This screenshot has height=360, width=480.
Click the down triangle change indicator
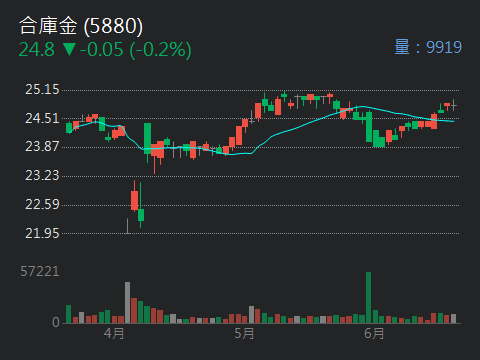click(x=69, y=50)
